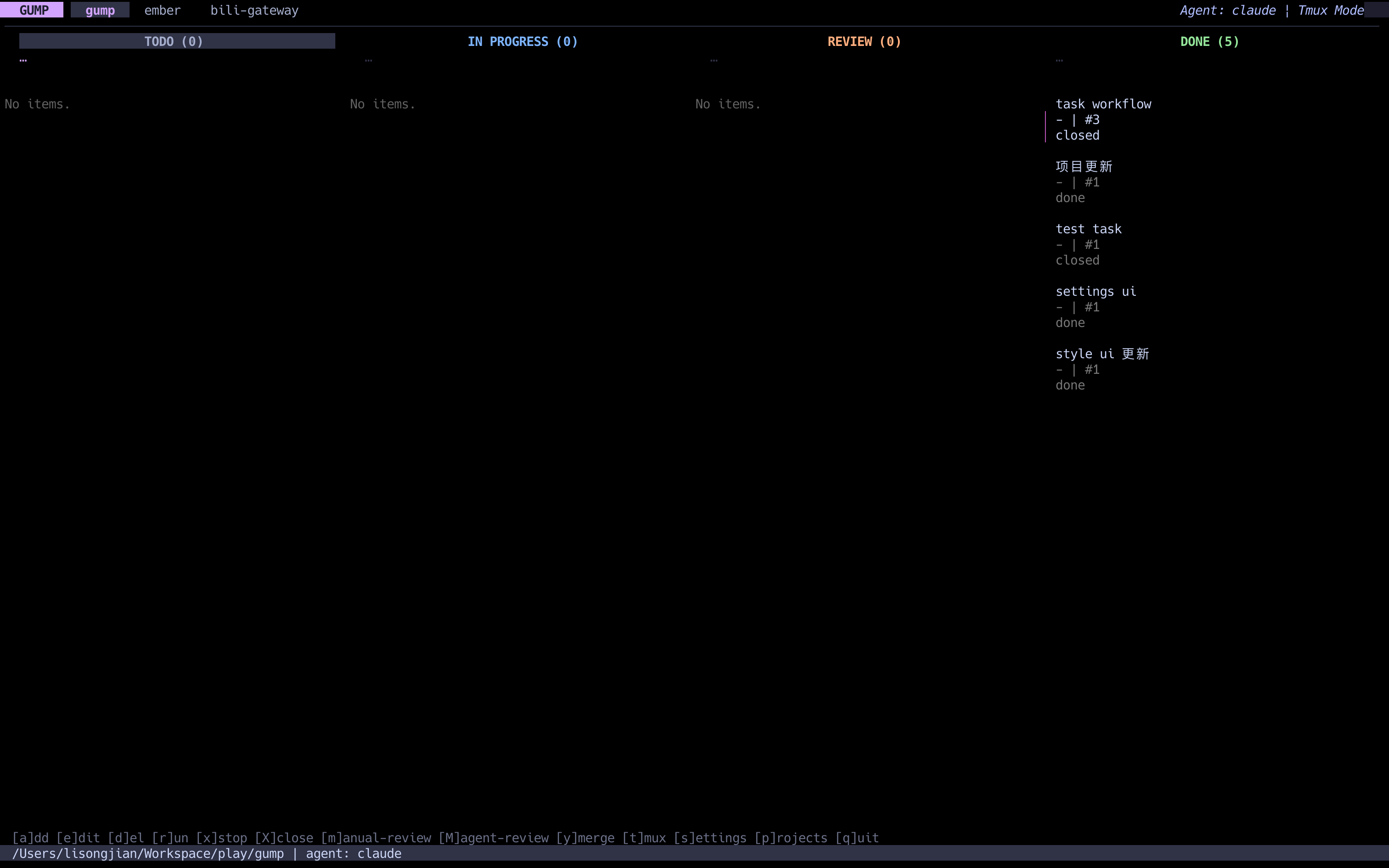Click the [s]ettings shortcut hint
This screenshot has width=1389, height=868.
(710, 838)
